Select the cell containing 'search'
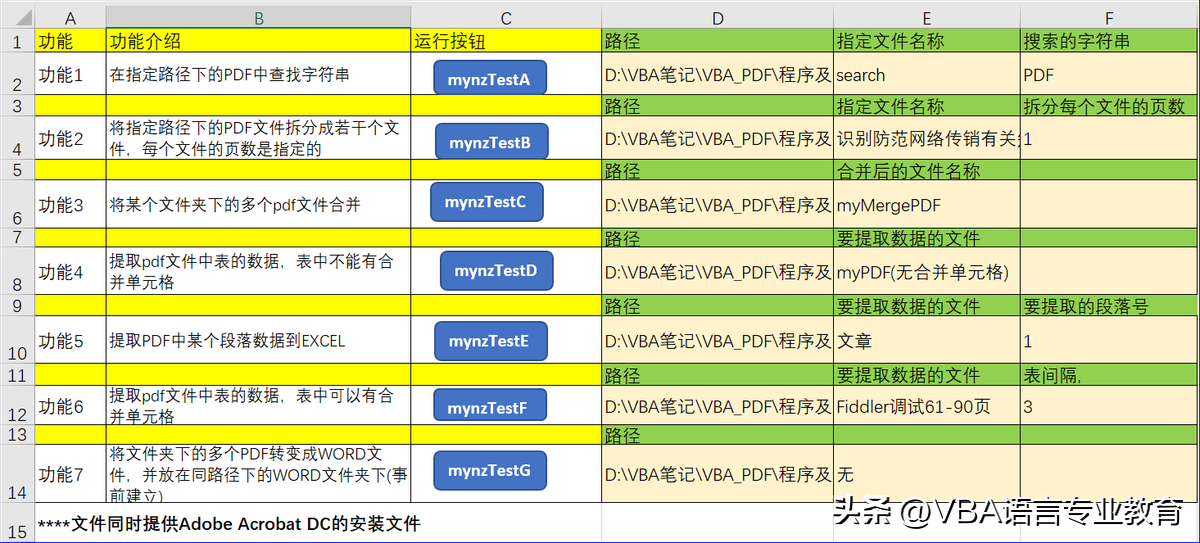Image resolution: width=1200 pixels, height=543 pixels. coord(927,74)
